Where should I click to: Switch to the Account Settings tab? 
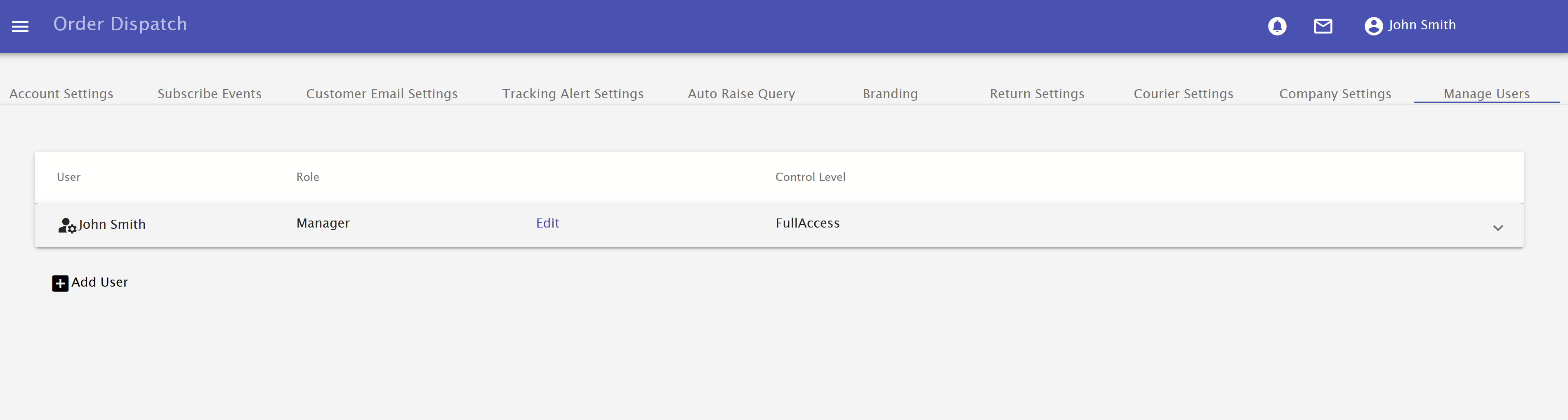(61, 94)
